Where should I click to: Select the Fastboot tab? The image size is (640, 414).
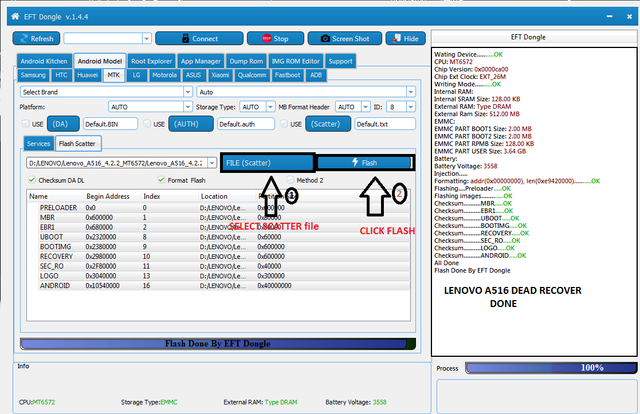[x=287, y=75]
